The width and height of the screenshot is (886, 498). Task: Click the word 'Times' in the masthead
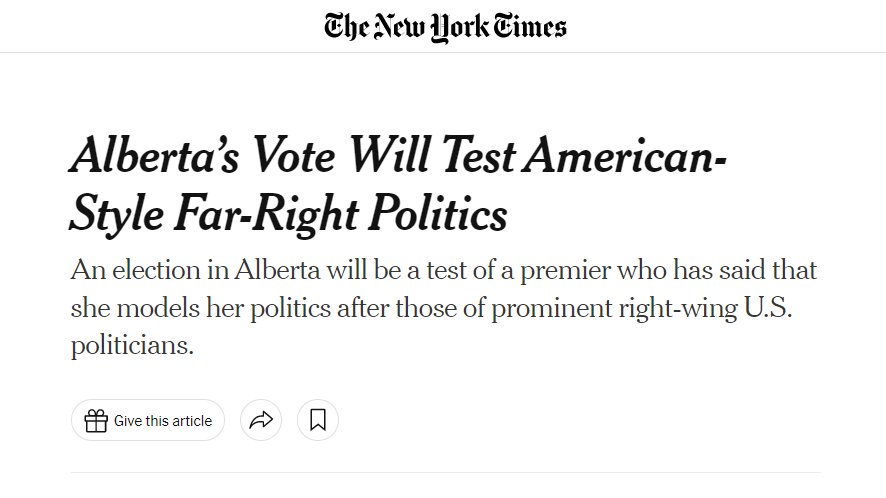point(530,26)
